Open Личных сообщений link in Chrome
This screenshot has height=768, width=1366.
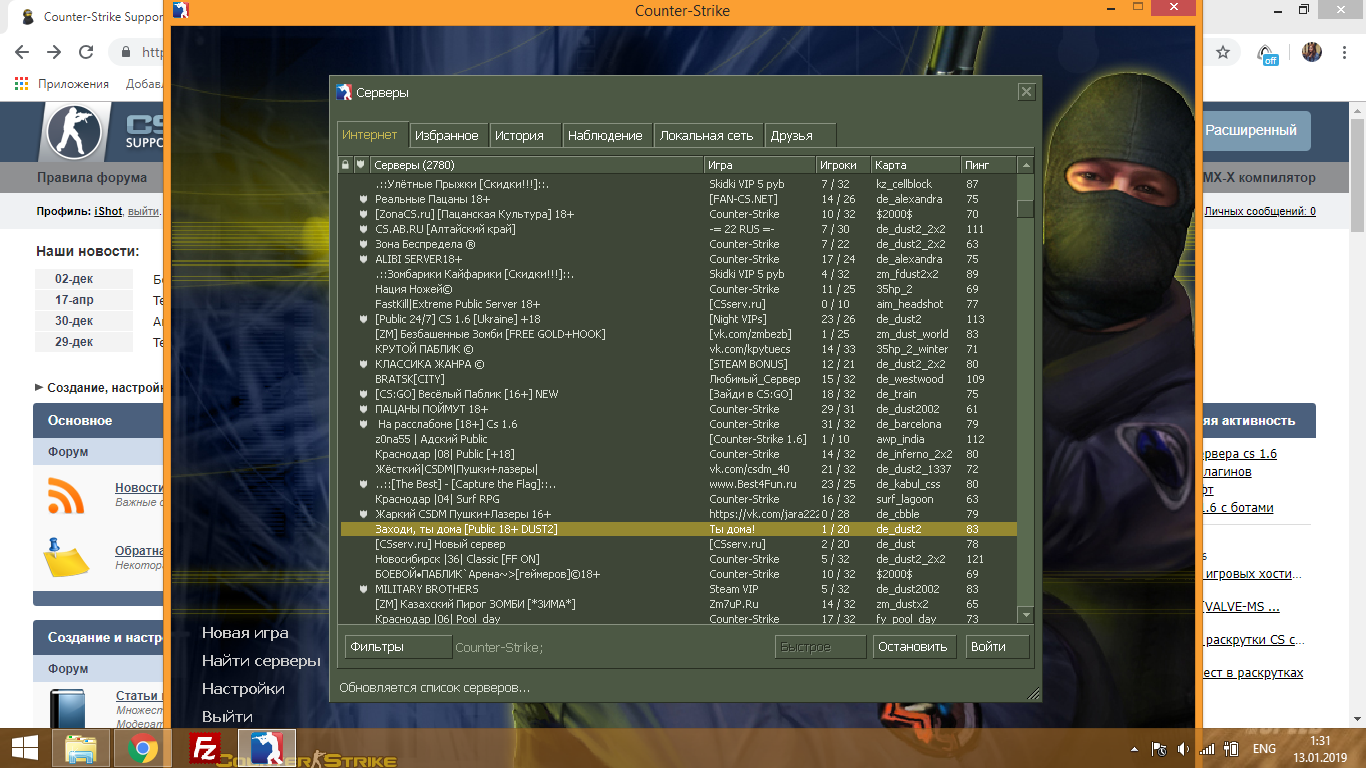[x=1260, y=211]
